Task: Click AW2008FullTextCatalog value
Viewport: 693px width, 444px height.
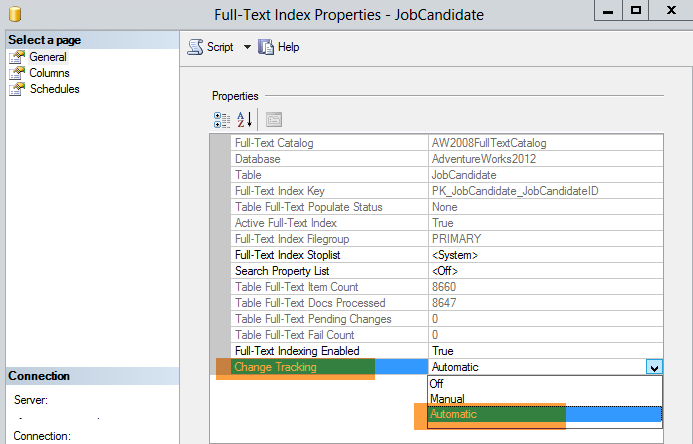Action: [x=489, y=143]
